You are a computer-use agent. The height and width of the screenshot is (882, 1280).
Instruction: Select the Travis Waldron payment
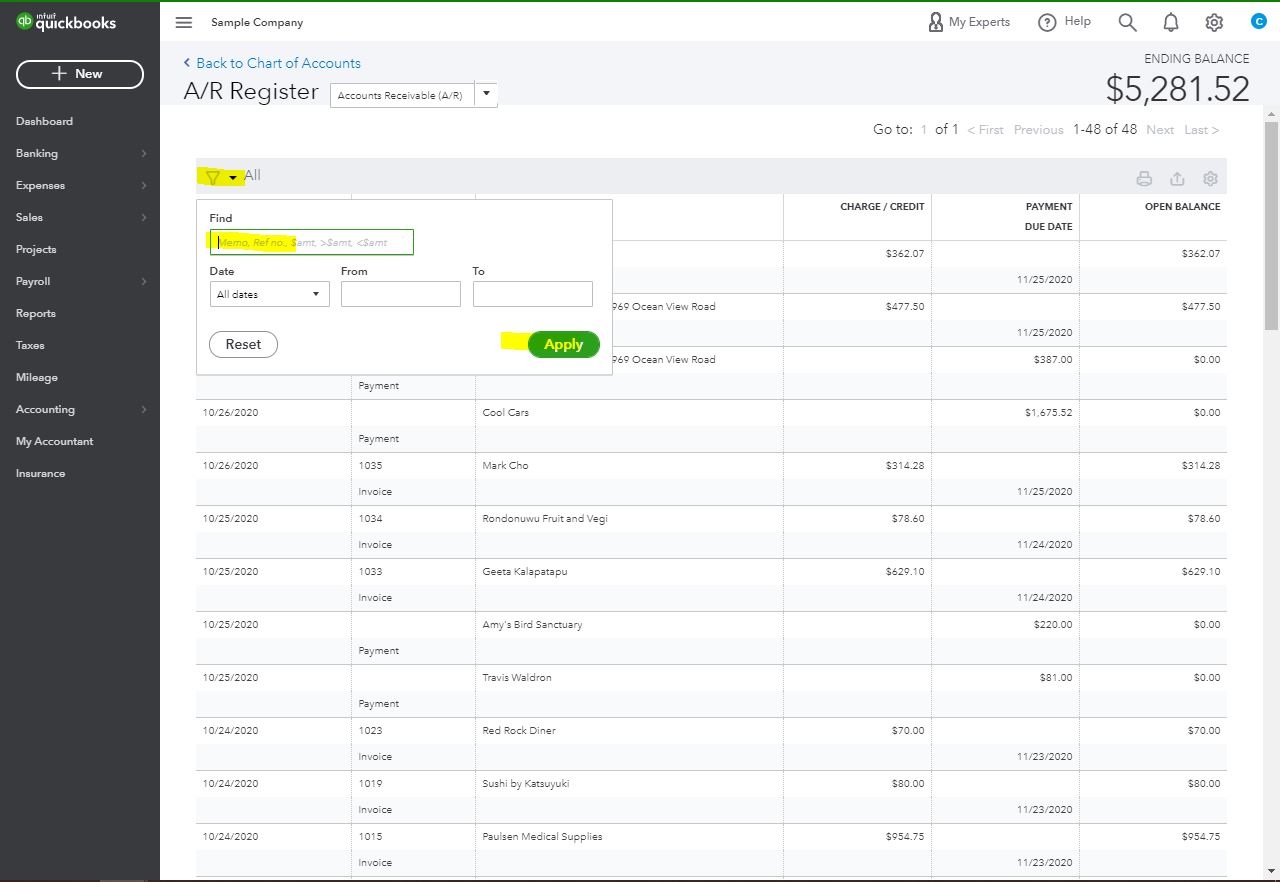(x=711, y=690)
